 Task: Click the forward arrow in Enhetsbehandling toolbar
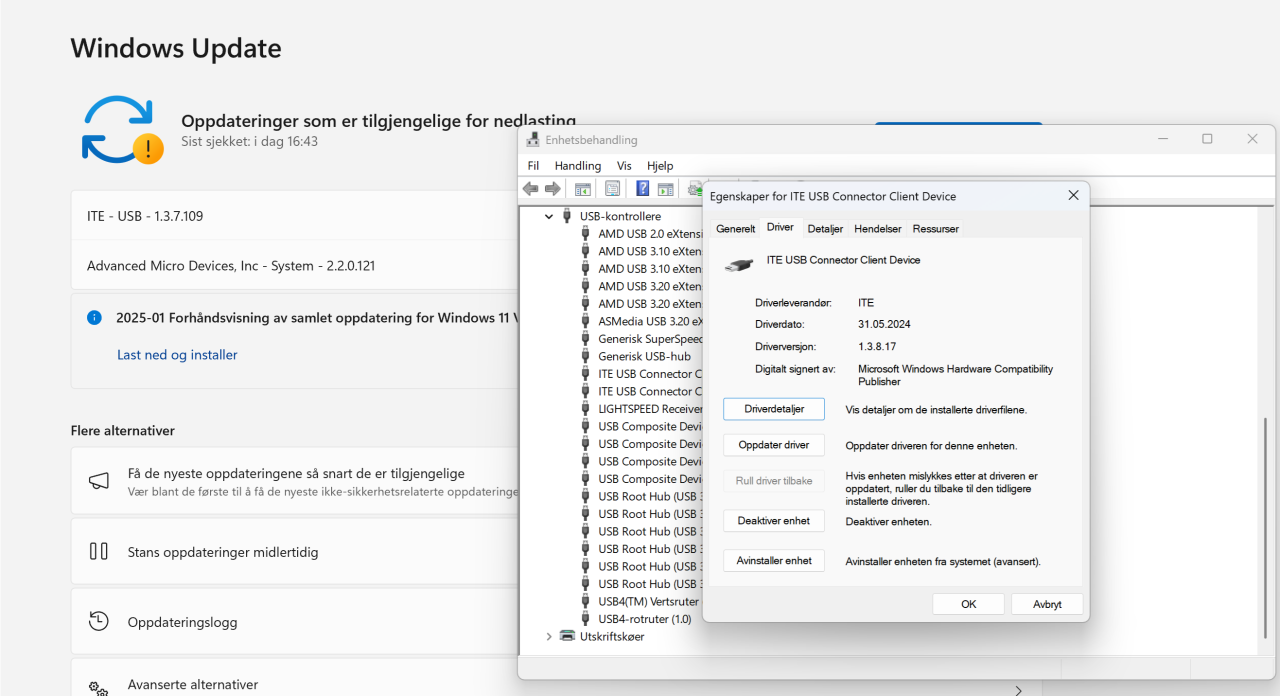tap(552, 189)
